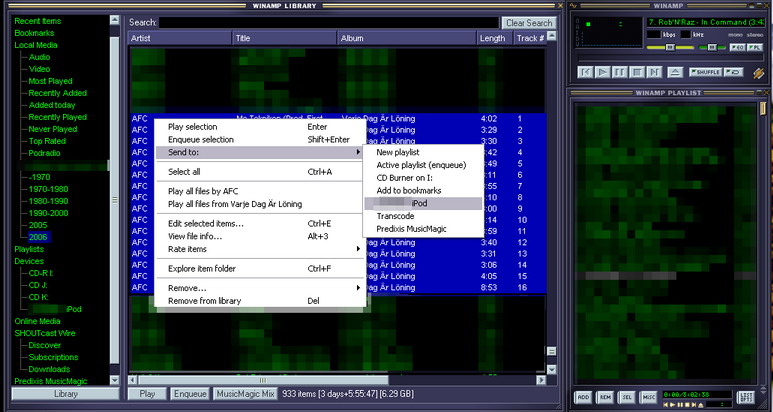Send to New playlist in submenu

423,152
